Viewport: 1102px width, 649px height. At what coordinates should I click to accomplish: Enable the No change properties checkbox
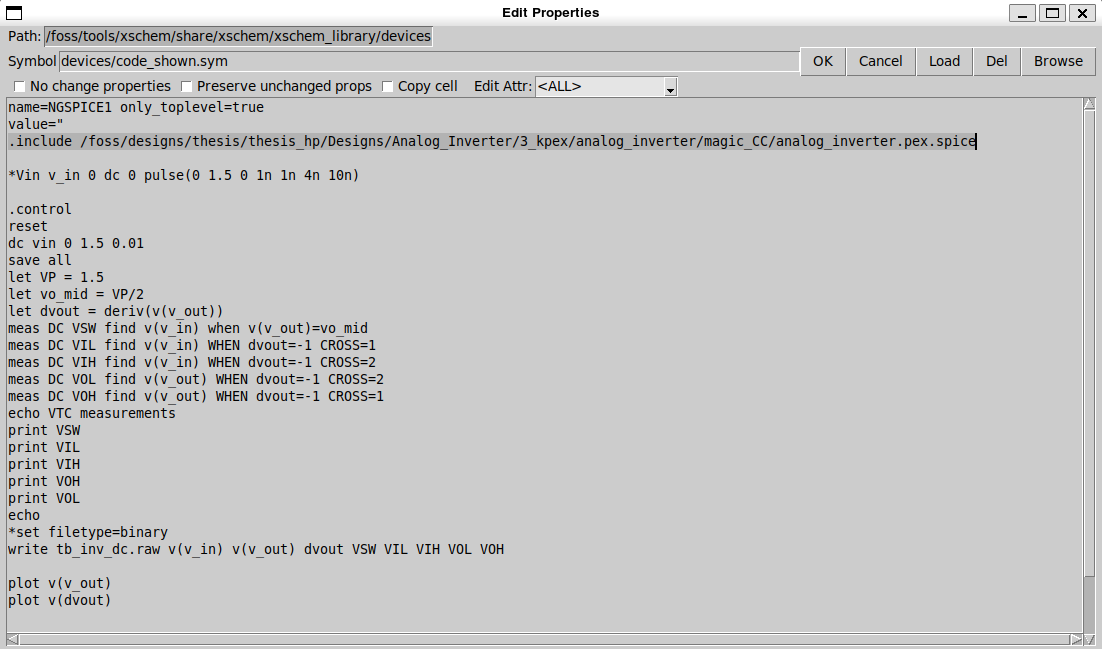[x=20, y=87]
